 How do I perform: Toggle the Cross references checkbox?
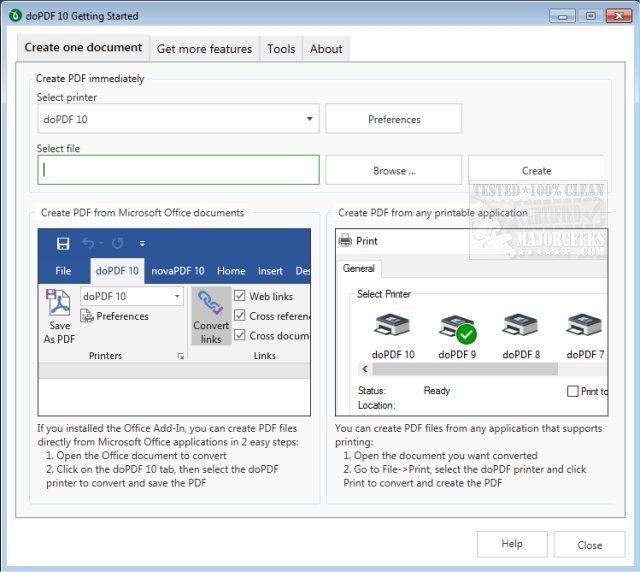click(x=240, y=316)
